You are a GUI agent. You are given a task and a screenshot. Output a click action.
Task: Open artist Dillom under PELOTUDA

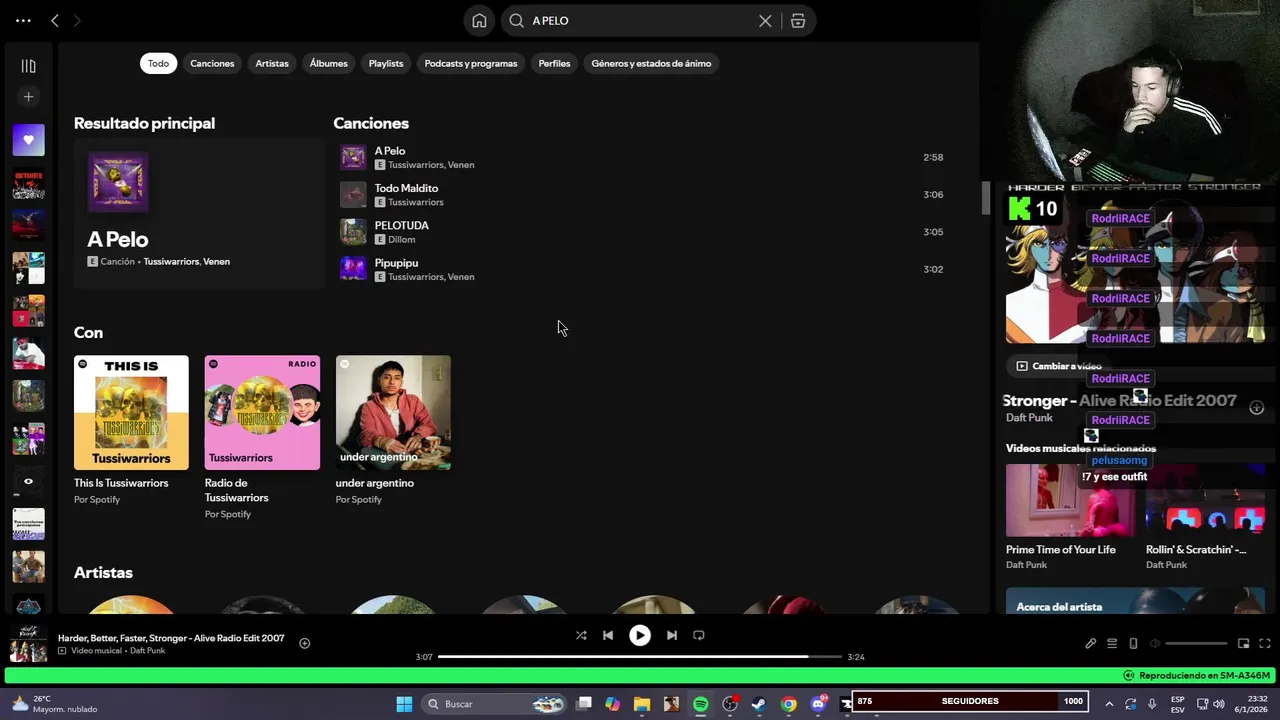click(x=401, y=240)
